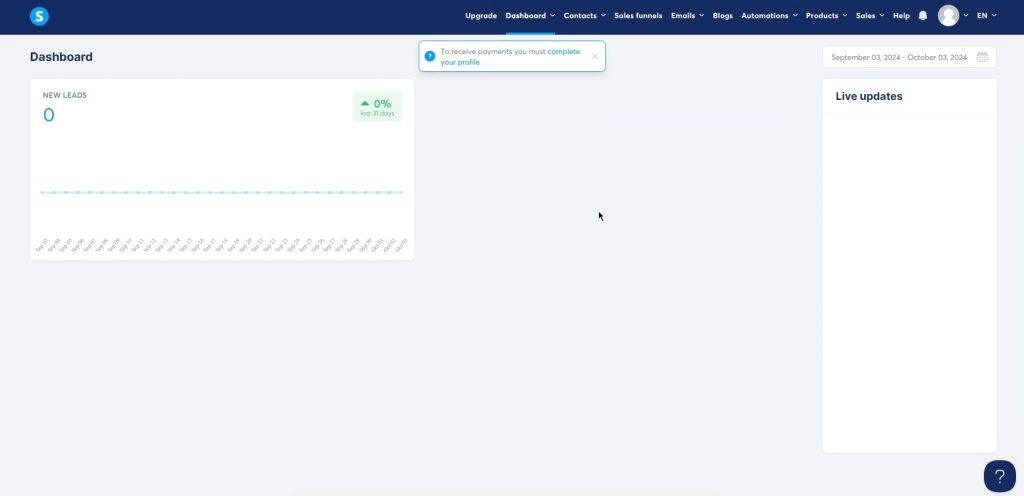Expand the Automations dropdown chevron
The height and width of the screenshot is (496, 1024).
[x=795, y=16]
